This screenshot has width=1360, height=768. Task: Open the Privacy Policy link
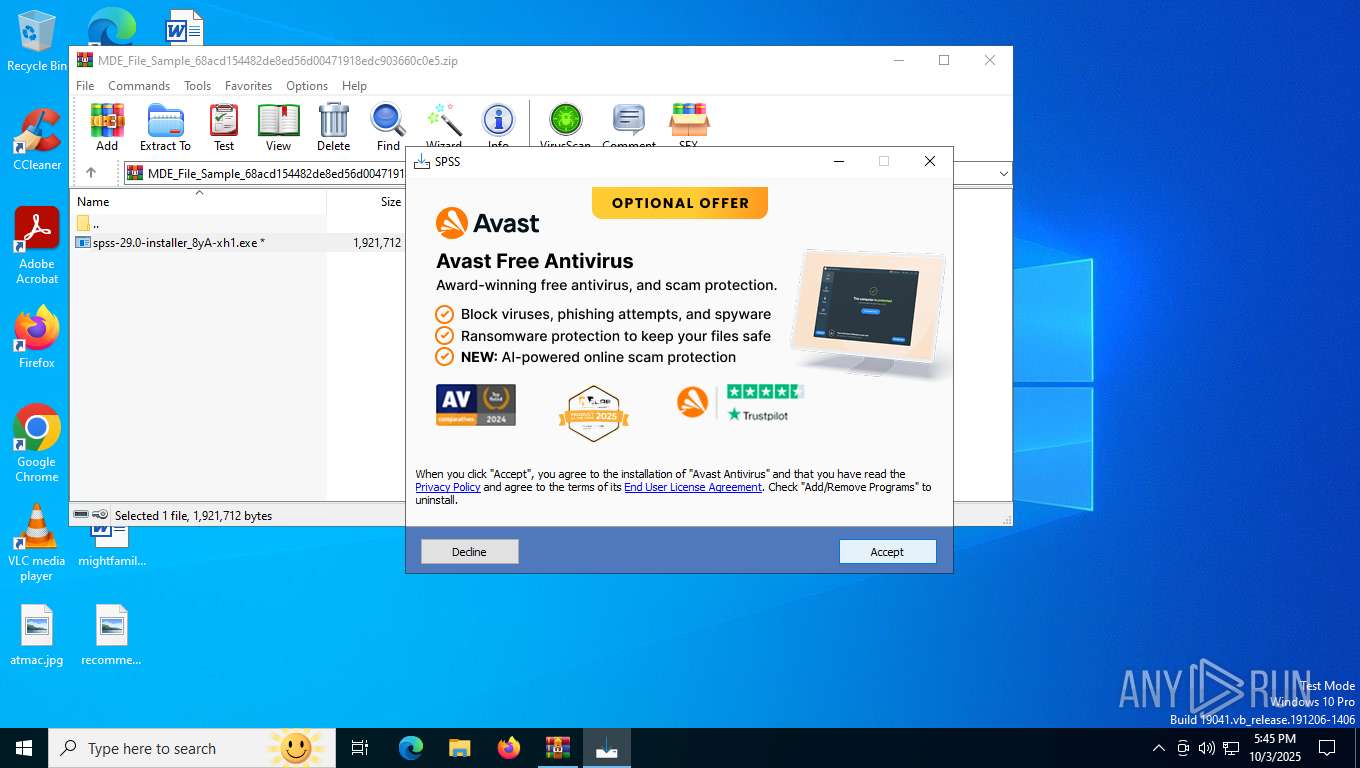pos(448,487)
